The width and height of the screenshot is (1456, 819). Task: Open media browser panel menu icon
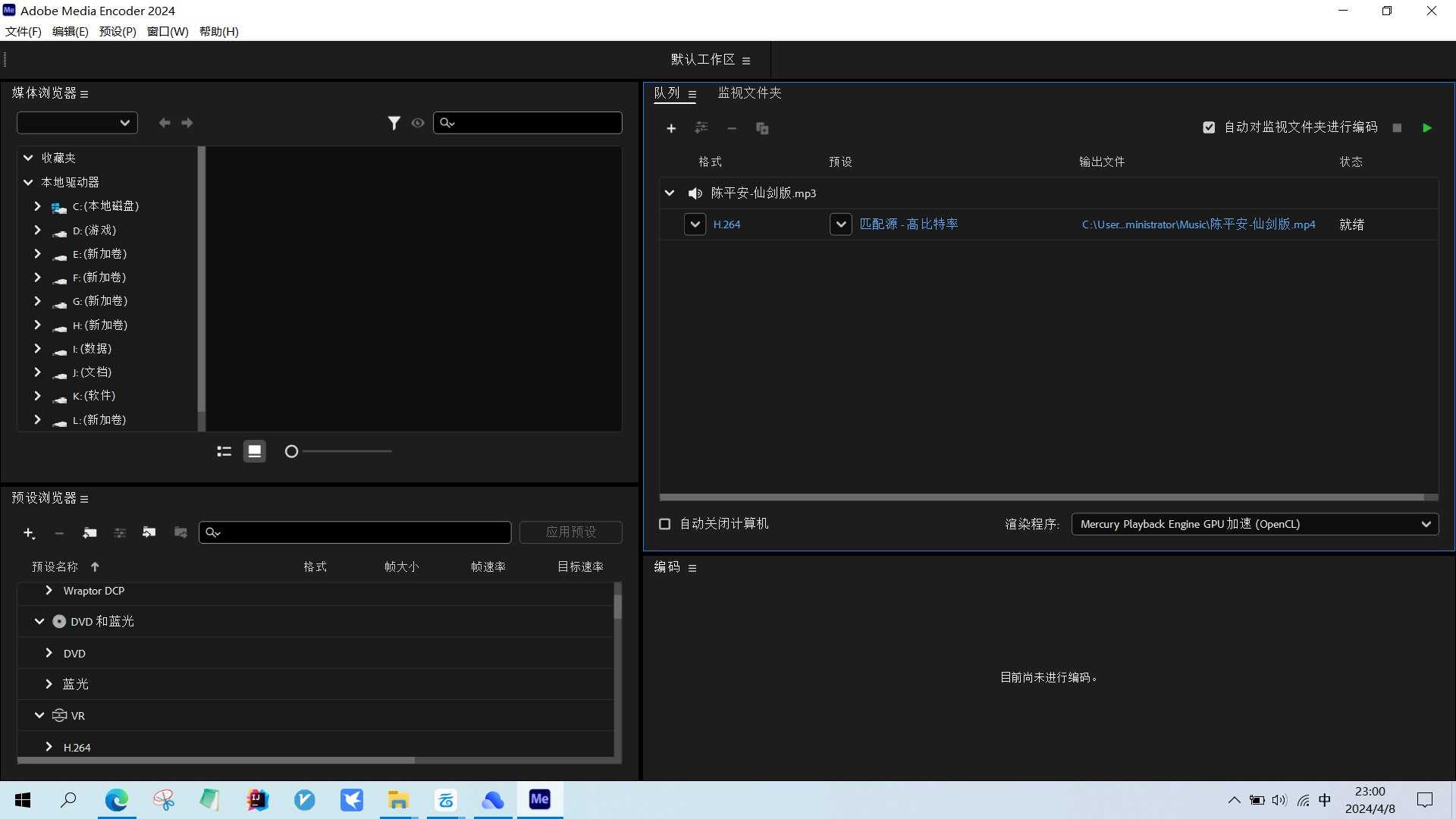click(x=84, y=94)
